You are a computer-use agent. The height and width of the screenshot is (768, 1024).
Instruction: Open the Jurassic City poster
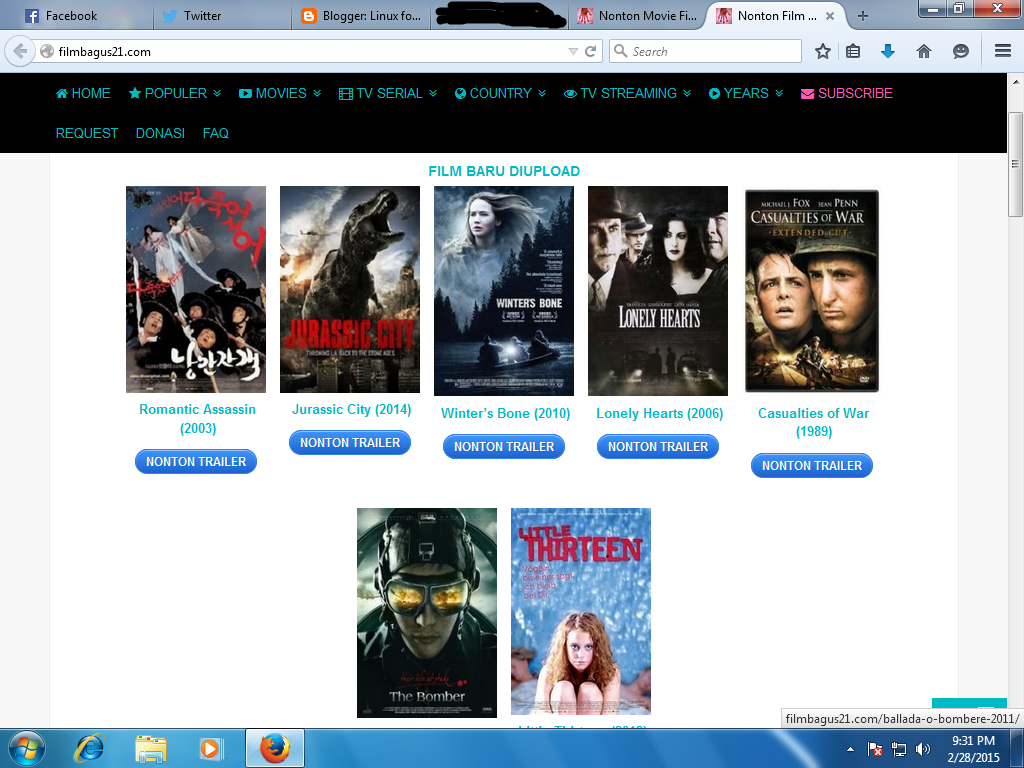coord(350,289)
